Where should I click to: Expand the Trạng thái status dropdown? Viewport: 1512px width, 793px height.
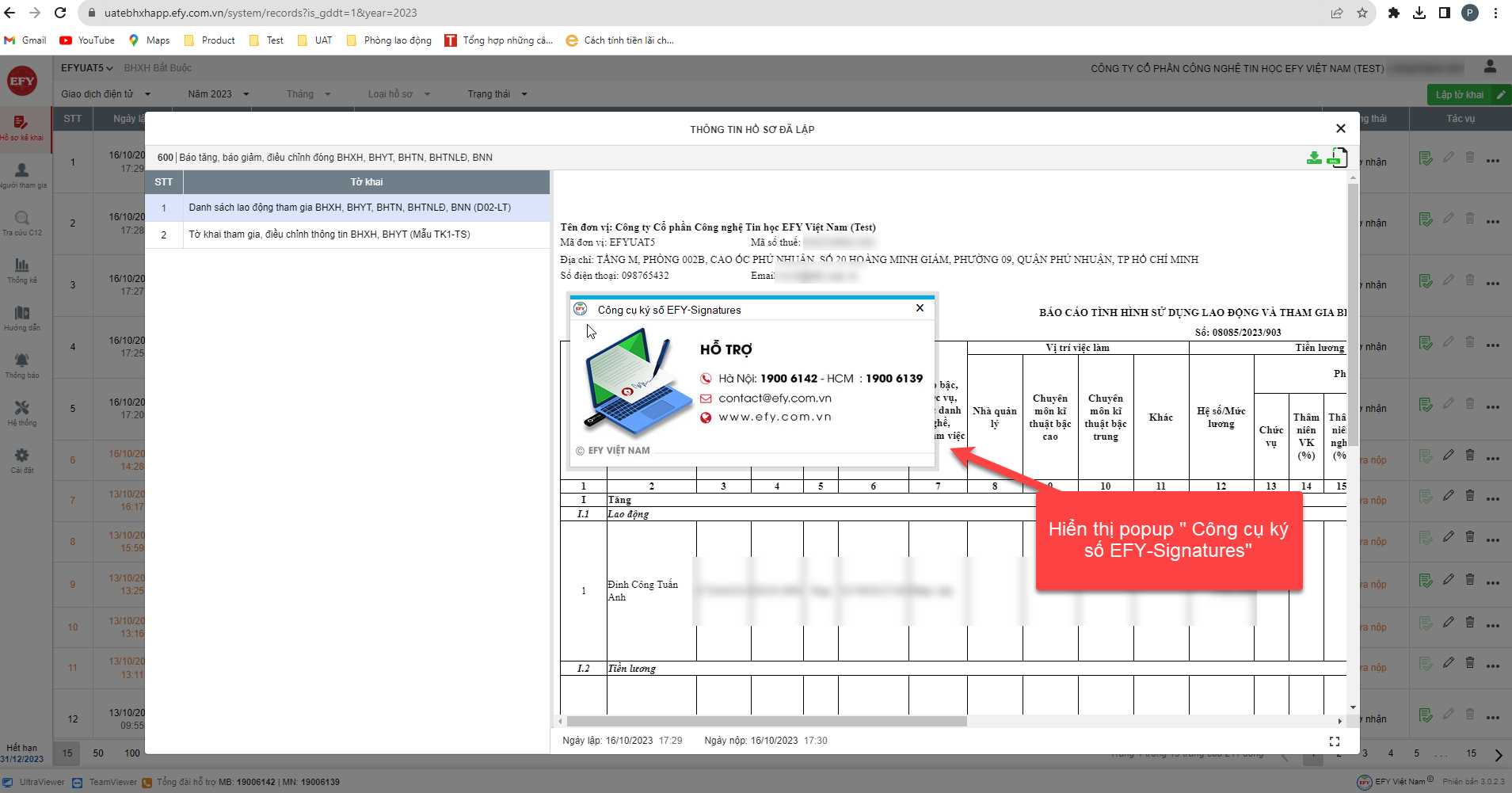497,94
